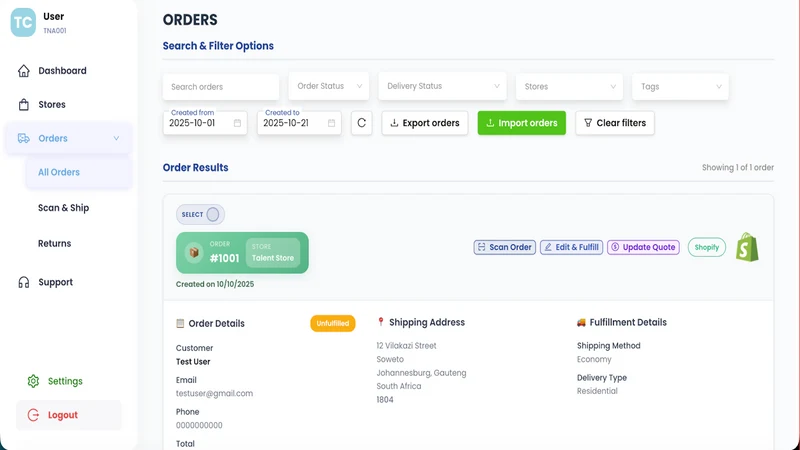The height and width of the screenshot is (450, 800).
Task: Click the Economy shipping method value
Action: (594, 359)
